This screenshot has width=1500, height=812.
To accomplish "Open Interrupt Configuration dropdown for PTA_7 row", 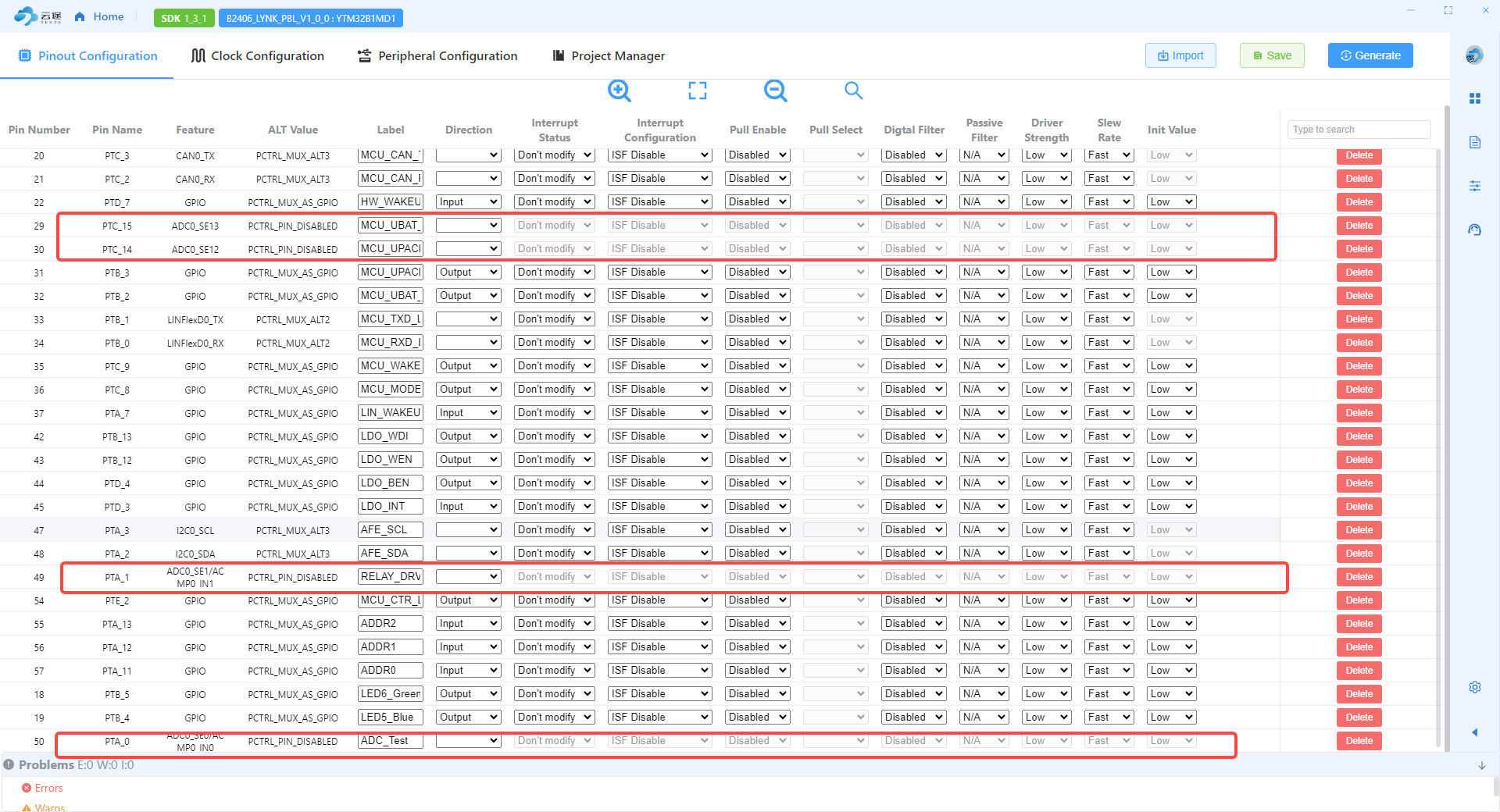I will (x=659, y=413).
